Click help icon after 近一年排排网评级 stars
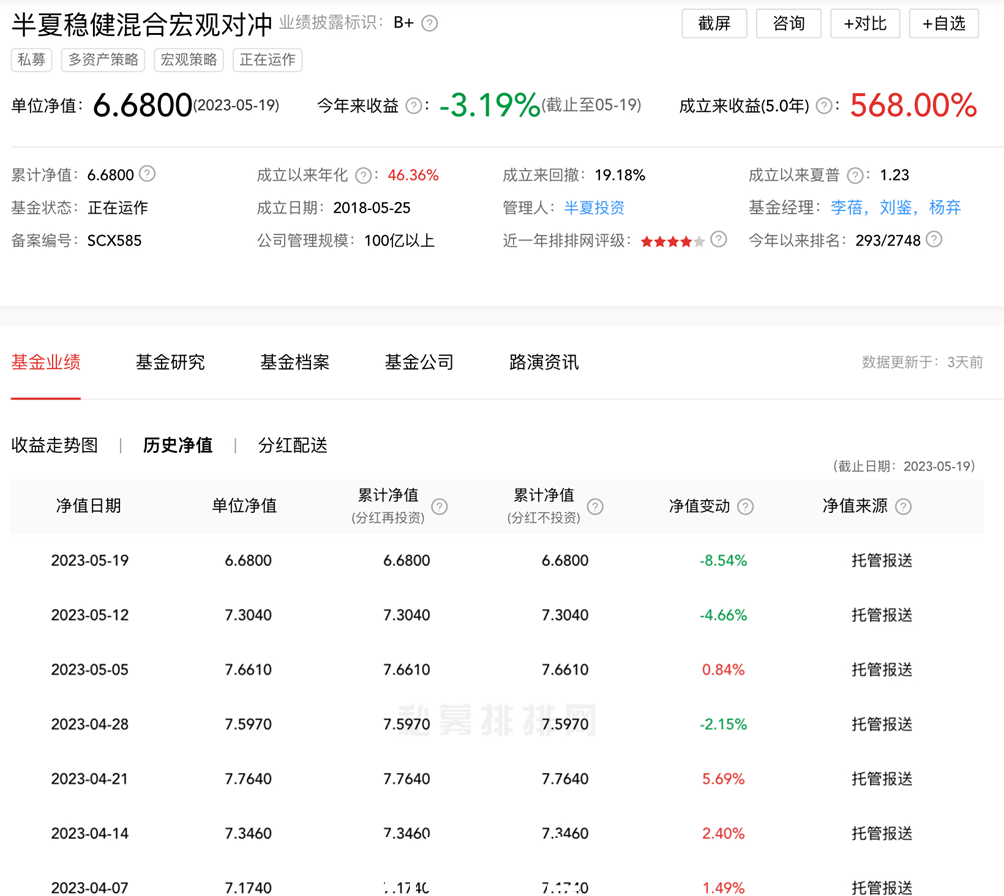Image resolution: width=1004 pixels, height=896 pixels. pyautogui.click(x=719, y=240)
